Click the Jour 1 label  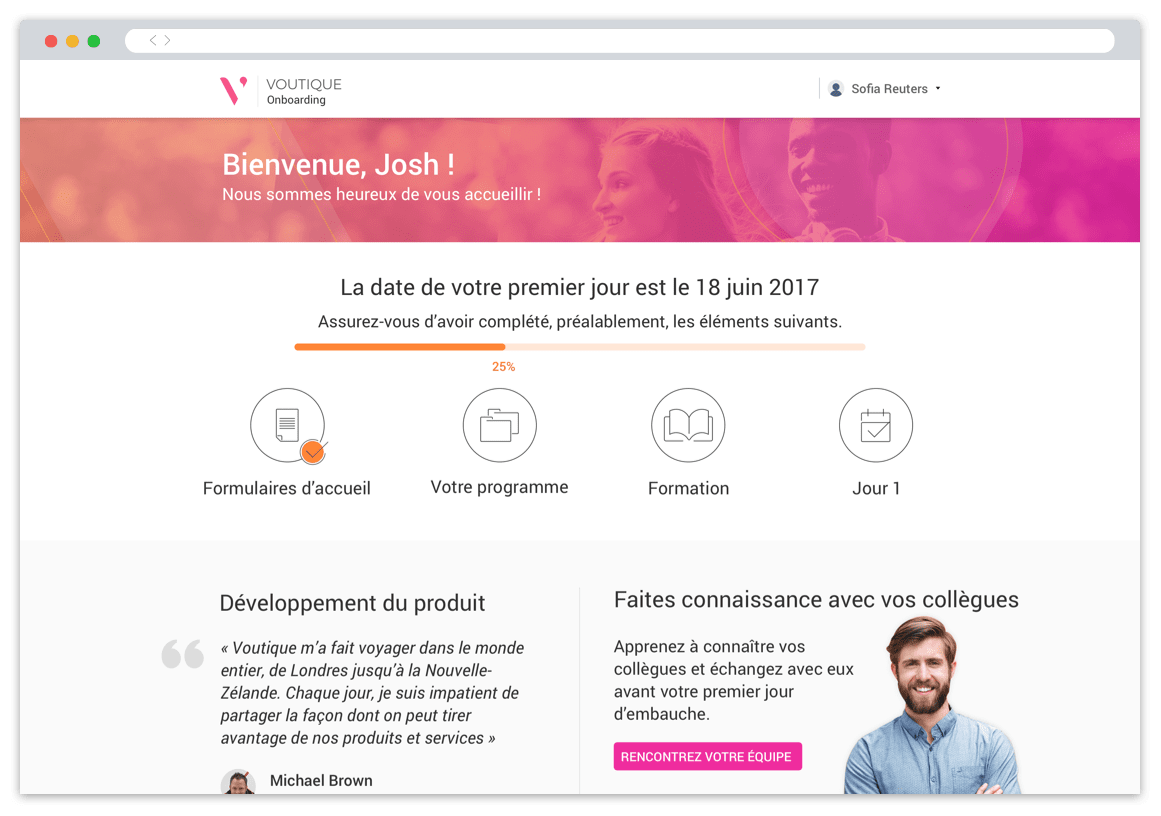pos(876,489)
